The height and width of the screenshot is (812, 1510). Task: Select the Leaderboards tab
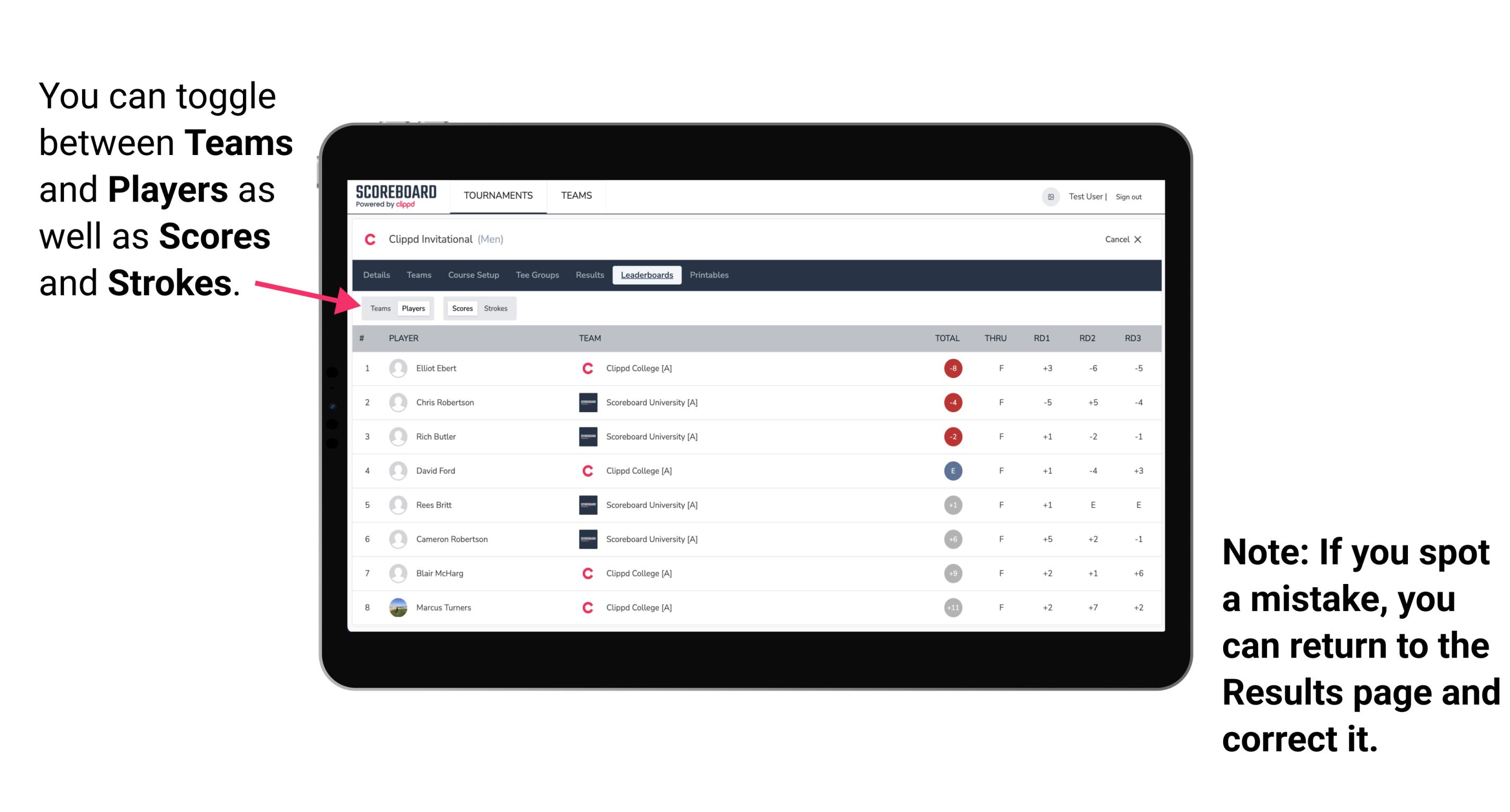647,275
